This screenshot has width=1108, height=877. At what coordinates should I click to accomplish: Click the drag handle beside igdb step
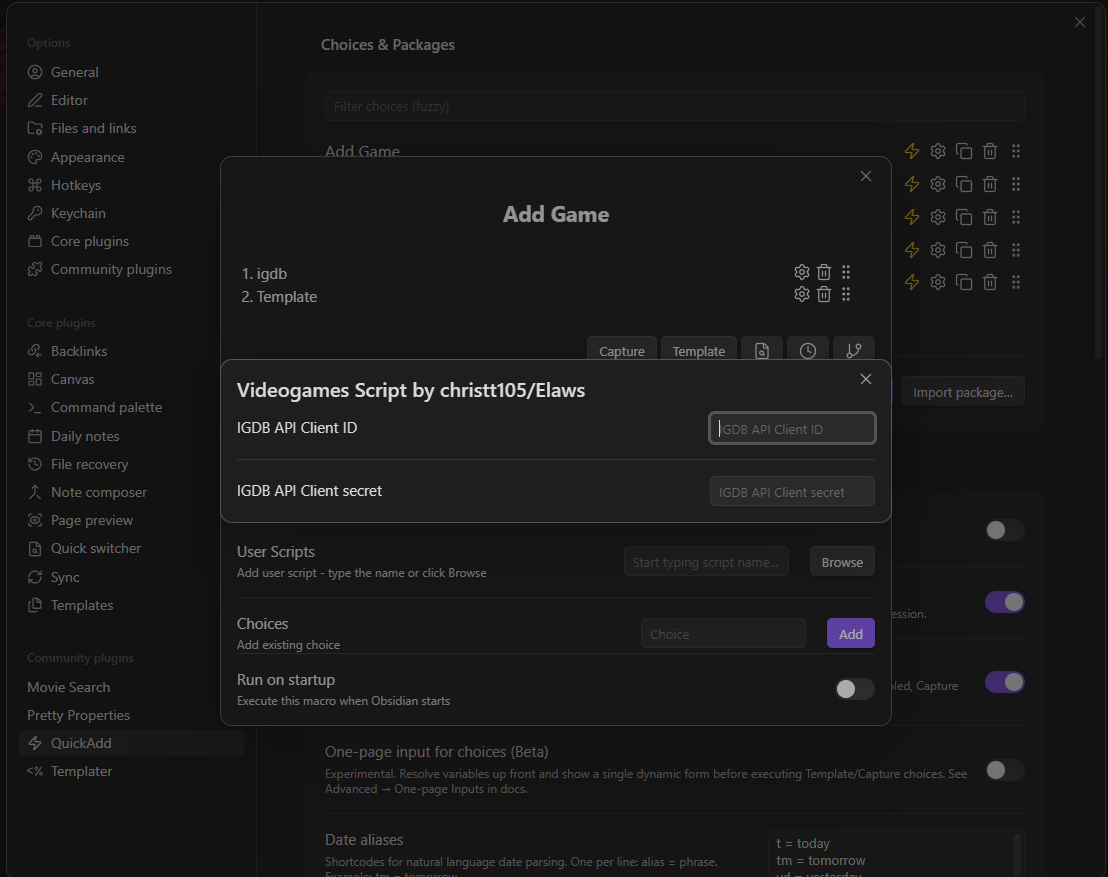point(846,272)
